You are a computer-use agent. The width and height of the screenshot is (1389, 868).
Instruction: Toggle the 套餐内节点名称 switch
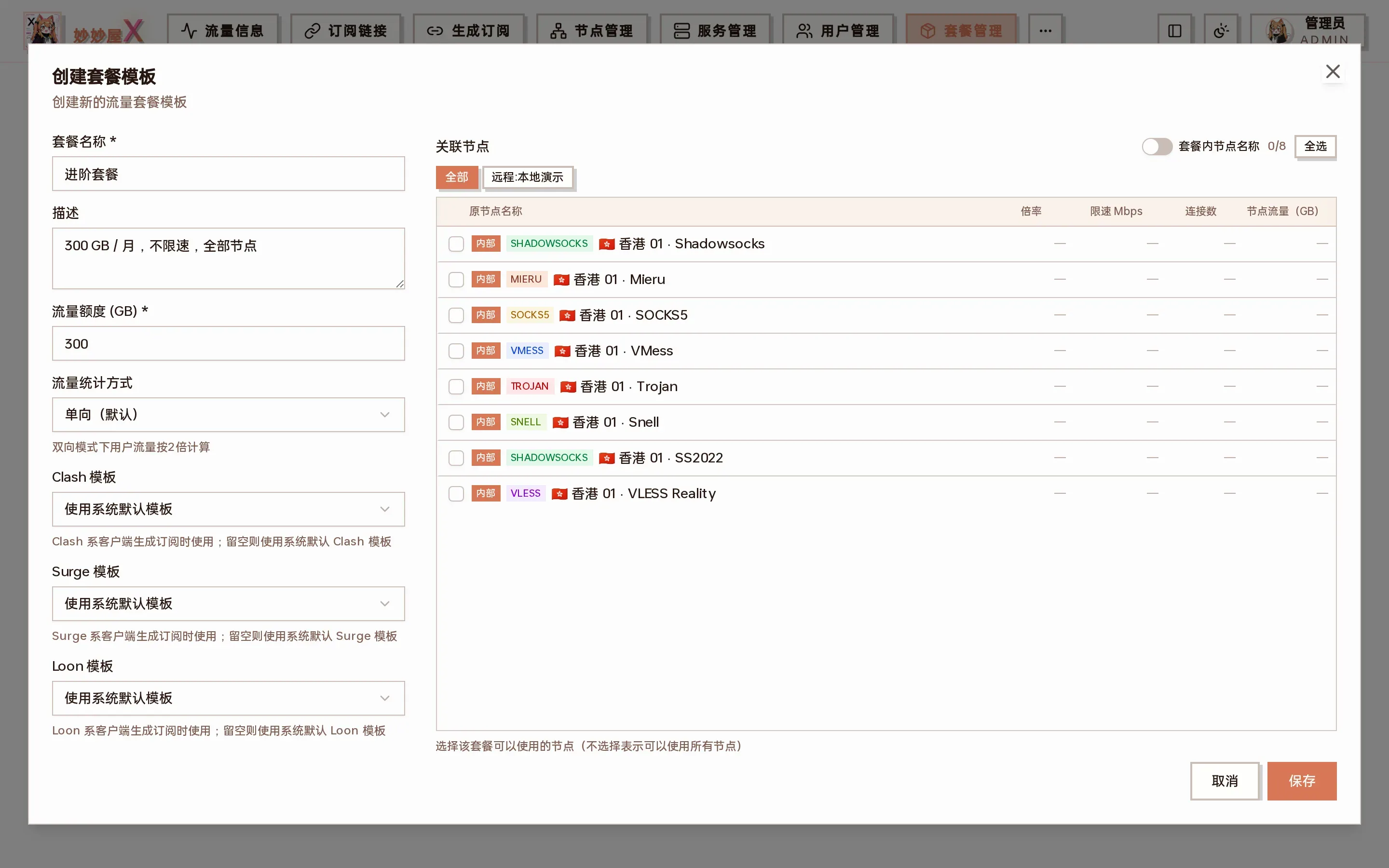1157,147
